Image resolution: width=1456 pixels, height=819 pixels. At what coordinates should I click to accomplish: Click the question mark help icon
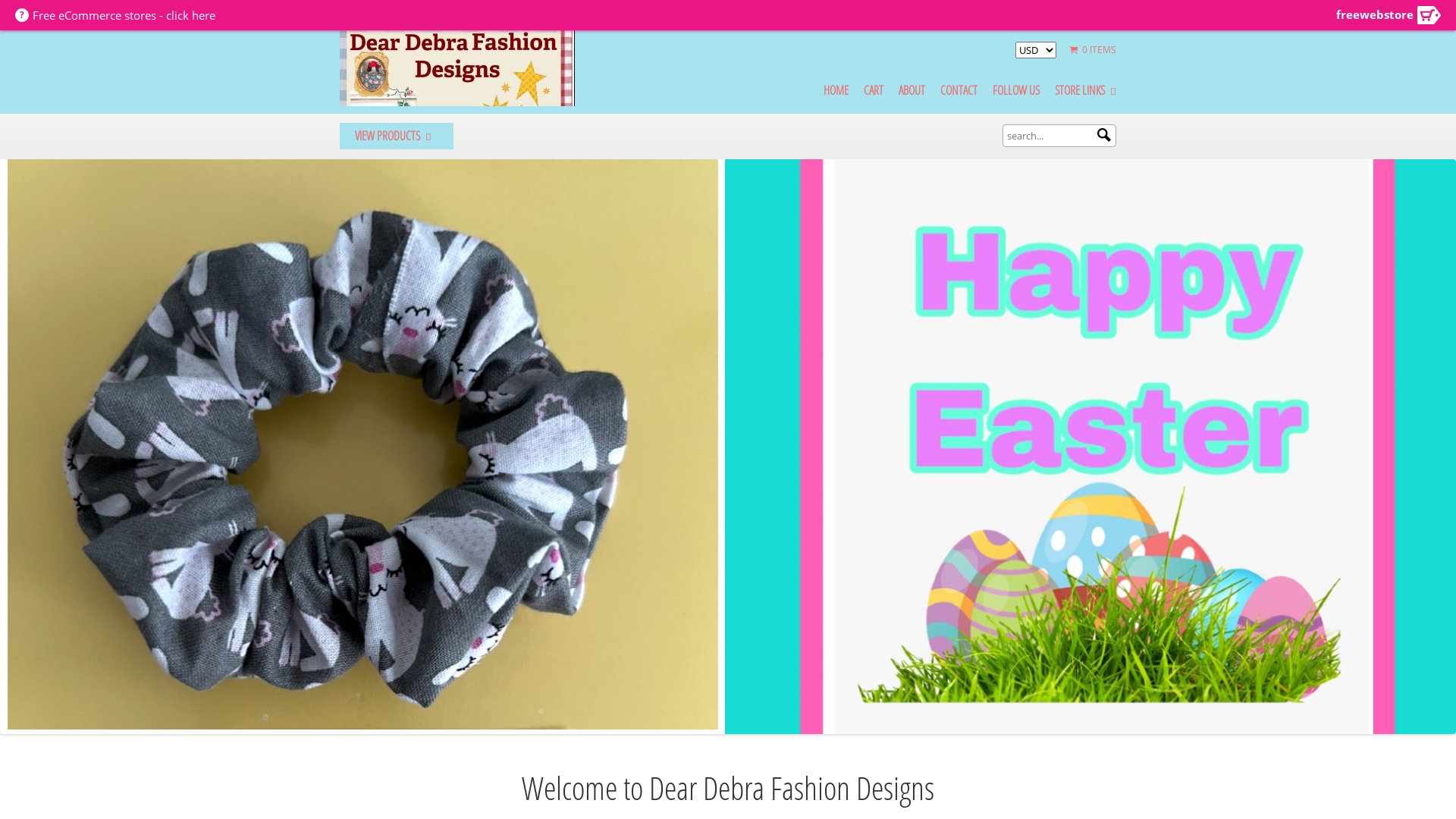tap(23, 14)
